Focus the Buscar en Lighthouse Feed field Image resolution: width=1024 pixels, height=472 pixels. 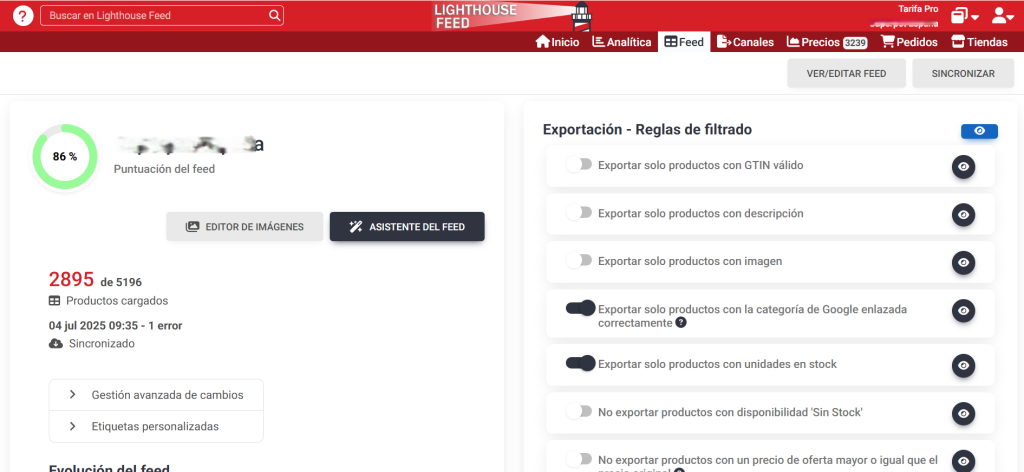click(x=162, y=16)
